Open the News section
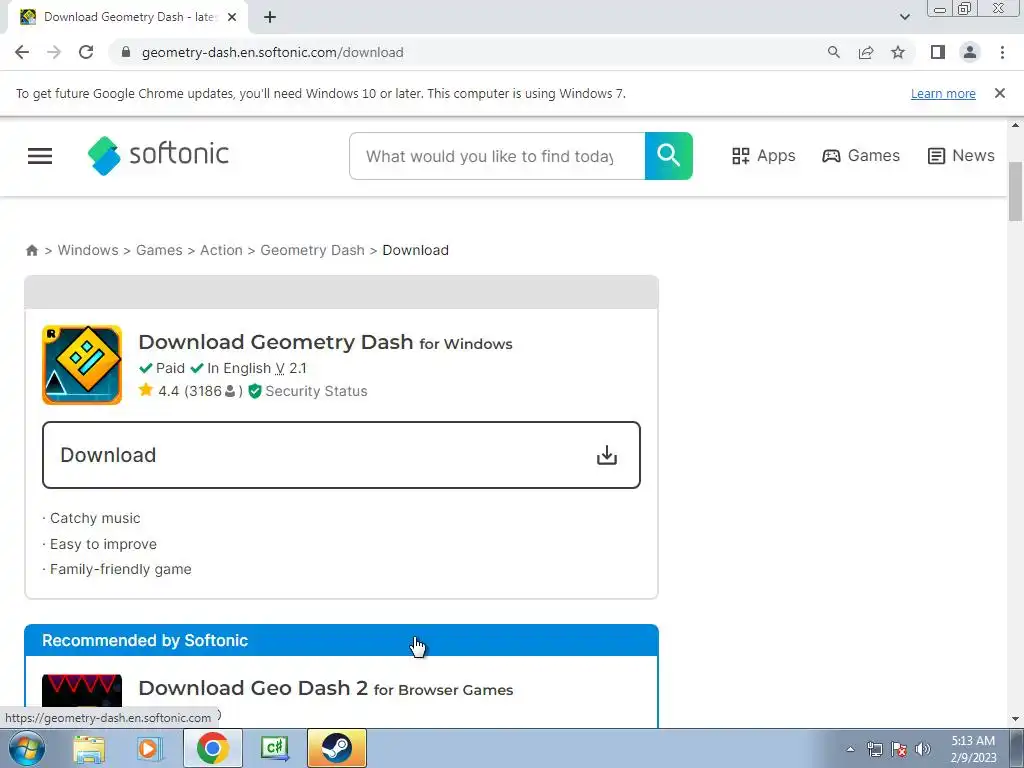 tap(961, 156)
